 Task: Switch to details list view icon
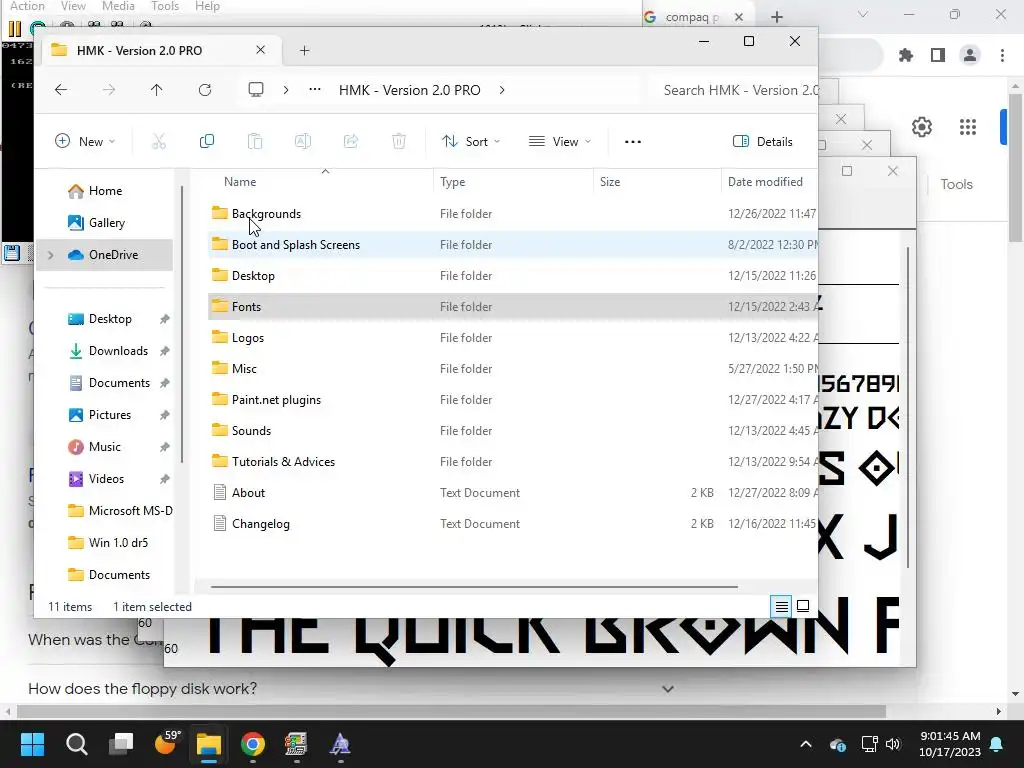click(x=781, y=607)
